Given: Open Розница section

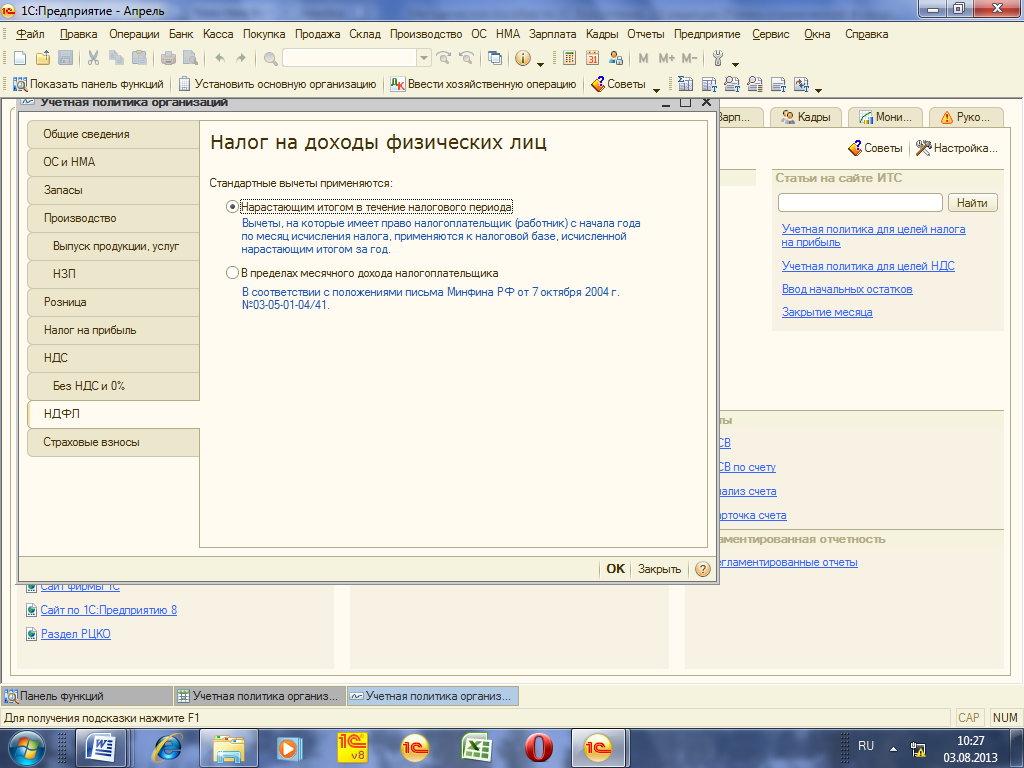Looking at the screenshot, I should click(114, 302).
